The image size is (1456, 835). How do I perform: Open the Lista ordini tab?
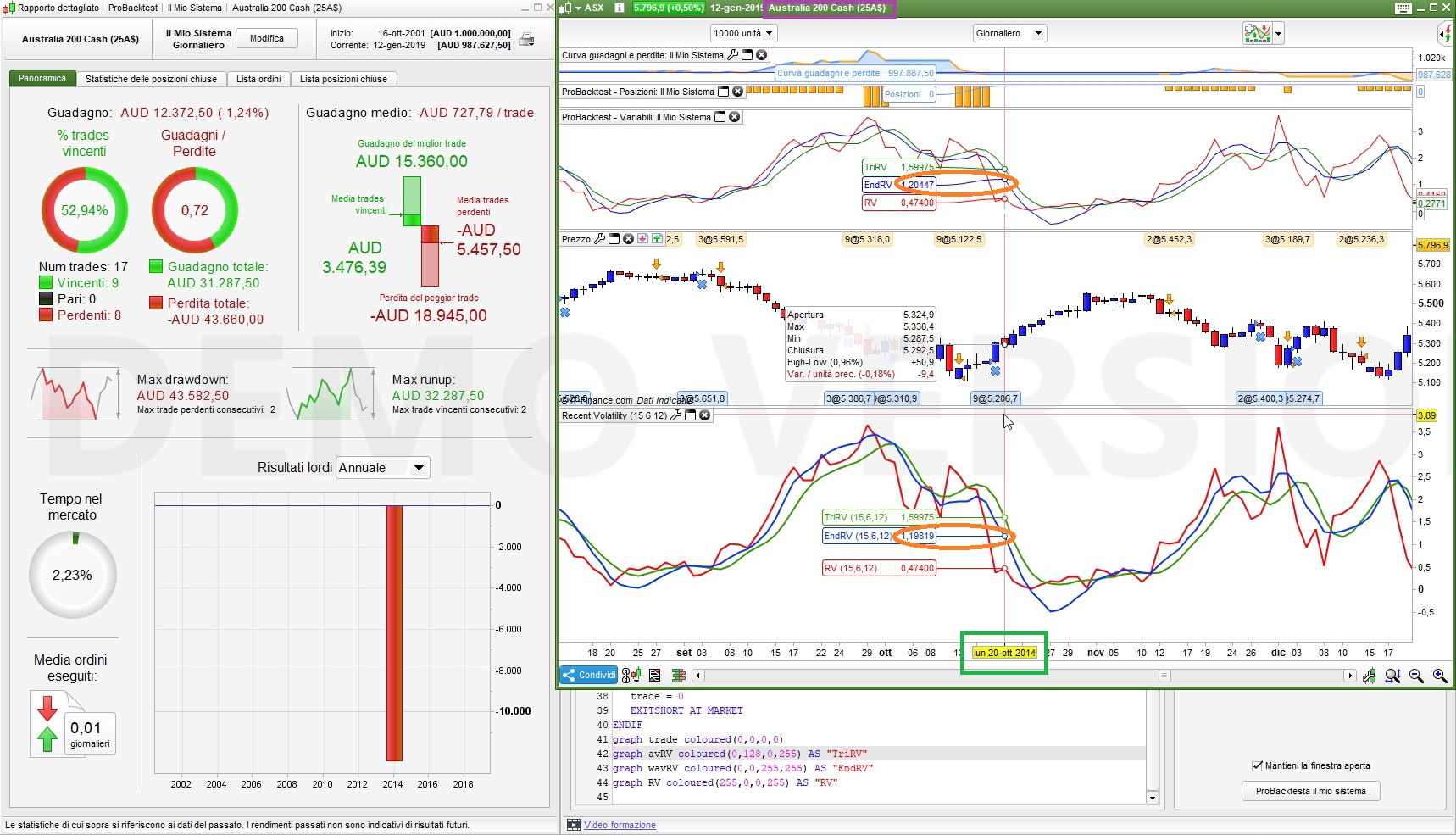click(258, 79)
